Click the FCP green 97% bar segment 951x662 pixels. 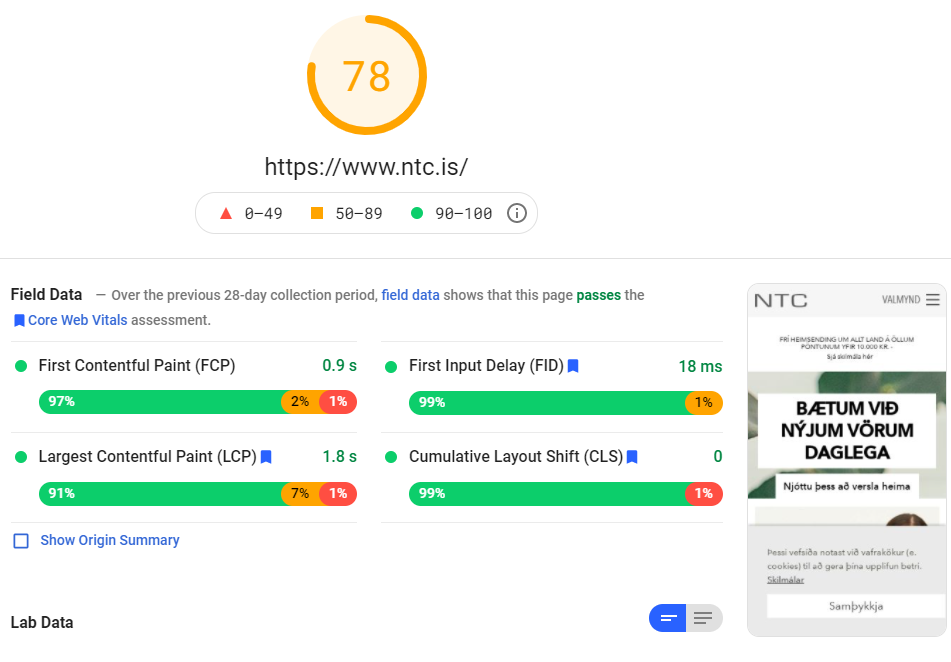point(161,402)
